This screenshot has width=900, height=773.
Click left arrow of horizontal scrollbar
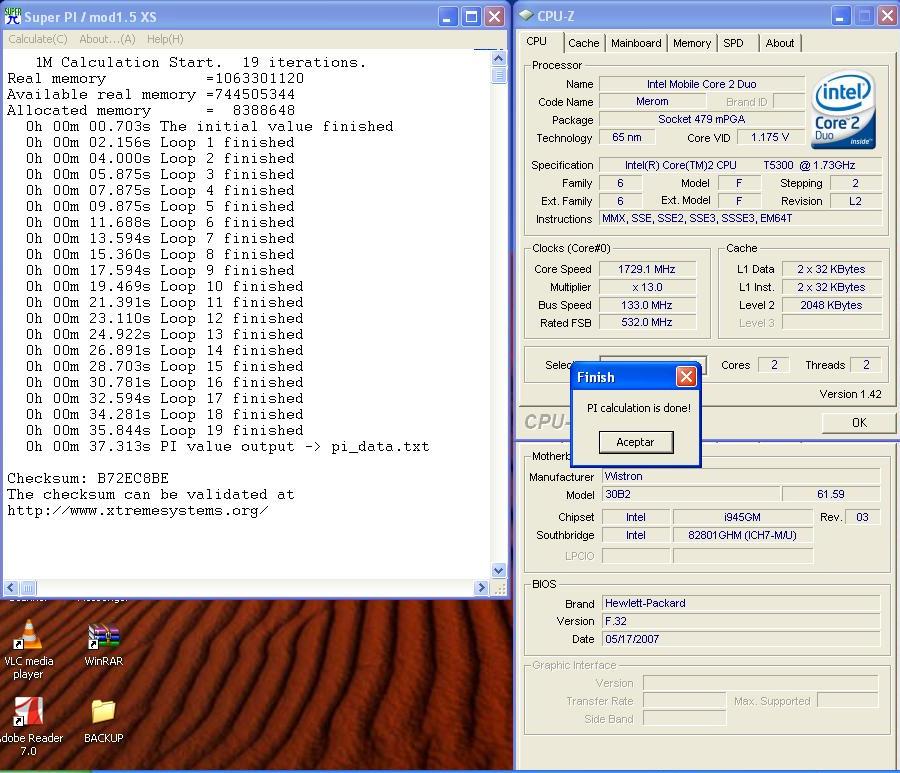pos(10,587)
